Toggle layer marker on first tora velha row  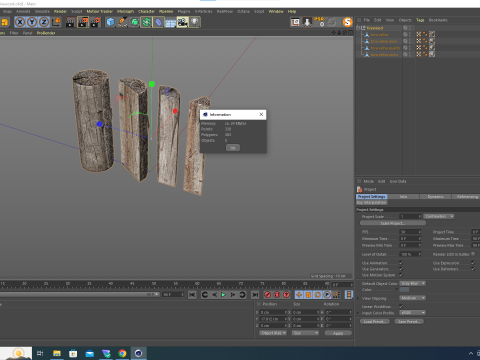[x=405, y=34]
